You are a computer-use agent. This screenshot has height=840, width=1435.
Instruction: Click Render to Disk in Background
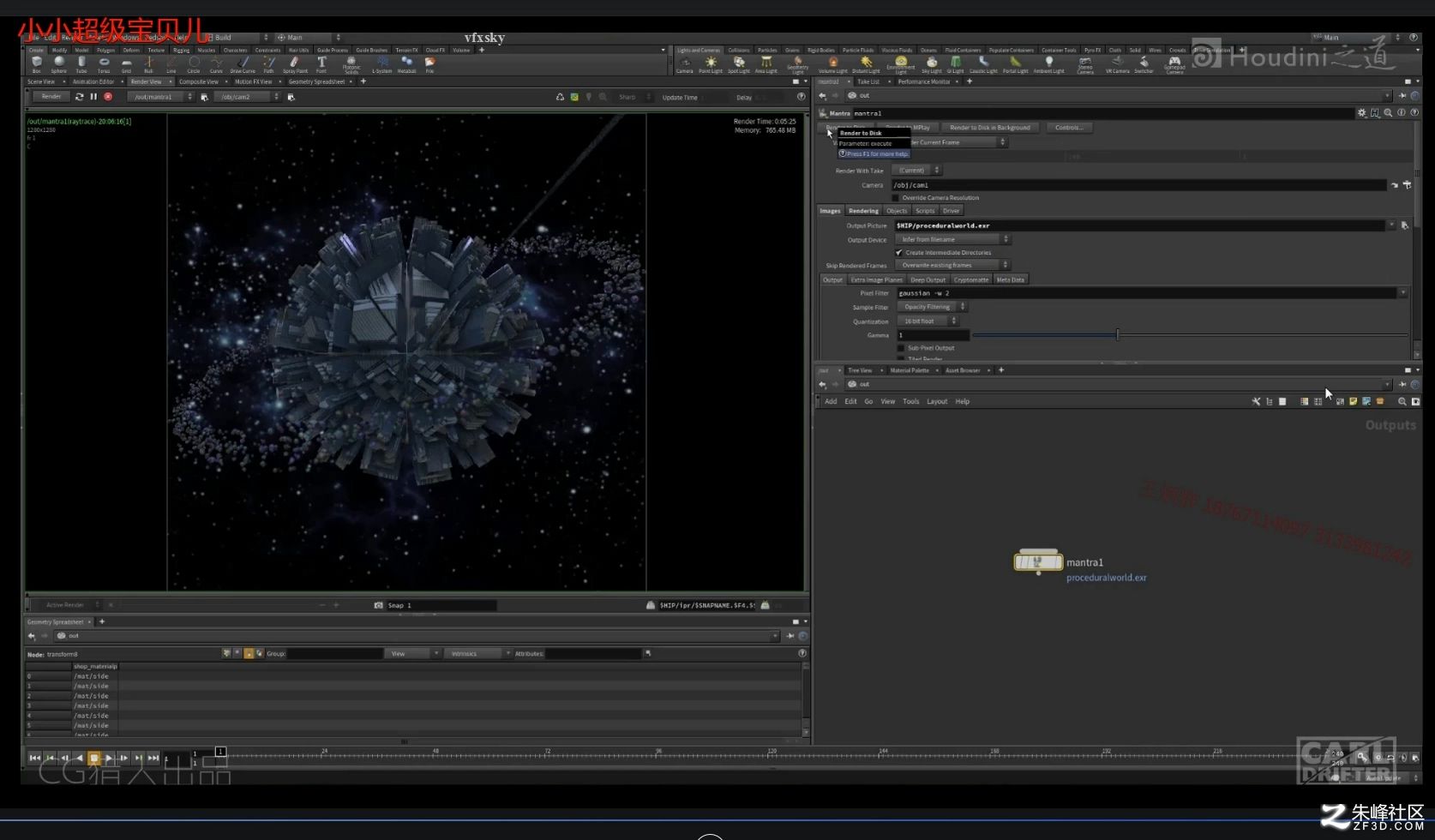990,128
